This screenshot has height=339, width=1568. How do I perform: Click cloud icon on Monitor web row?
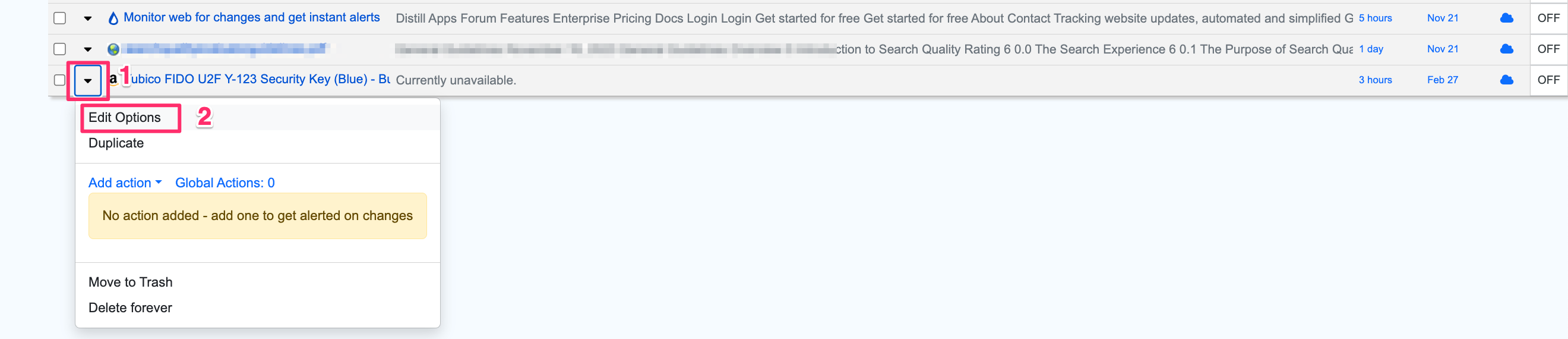coord(1506,18)
